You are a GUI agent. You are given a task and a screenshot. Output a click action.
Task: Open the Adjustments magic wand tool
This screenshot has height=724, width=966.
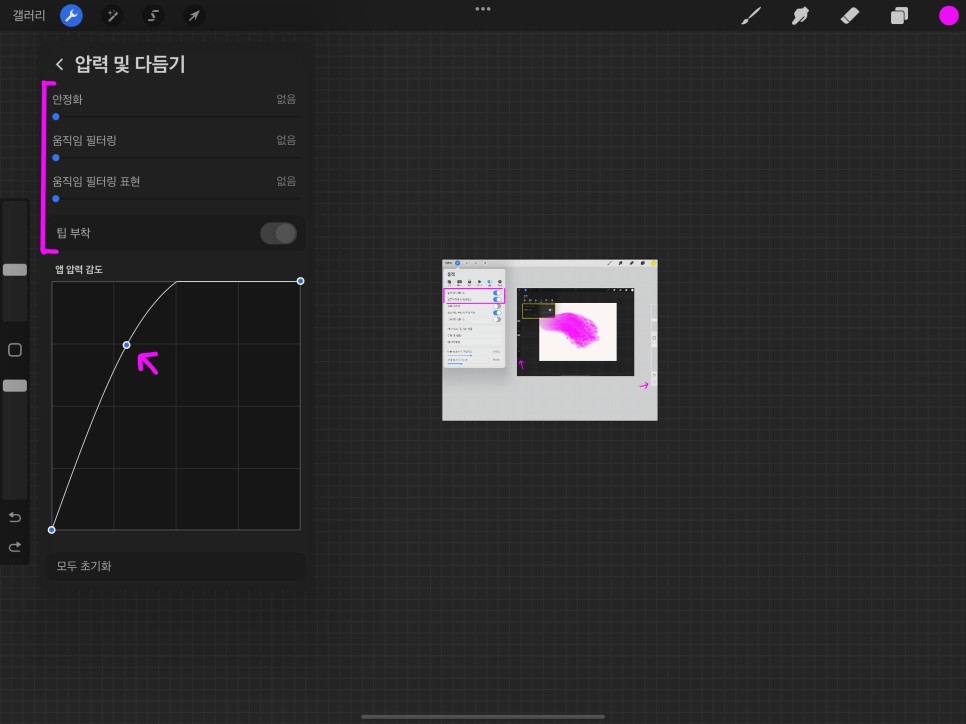tap(112, 15)
